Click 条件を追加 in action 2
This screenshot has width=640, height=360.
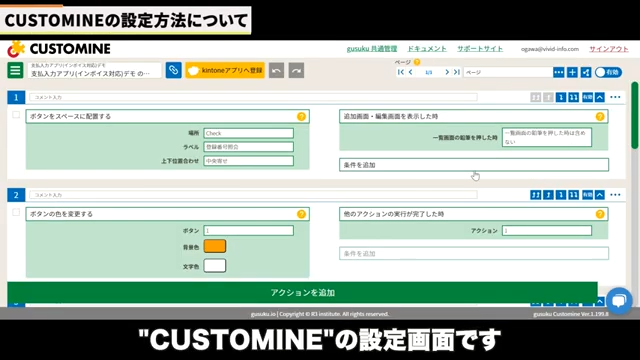pos(473,253)
